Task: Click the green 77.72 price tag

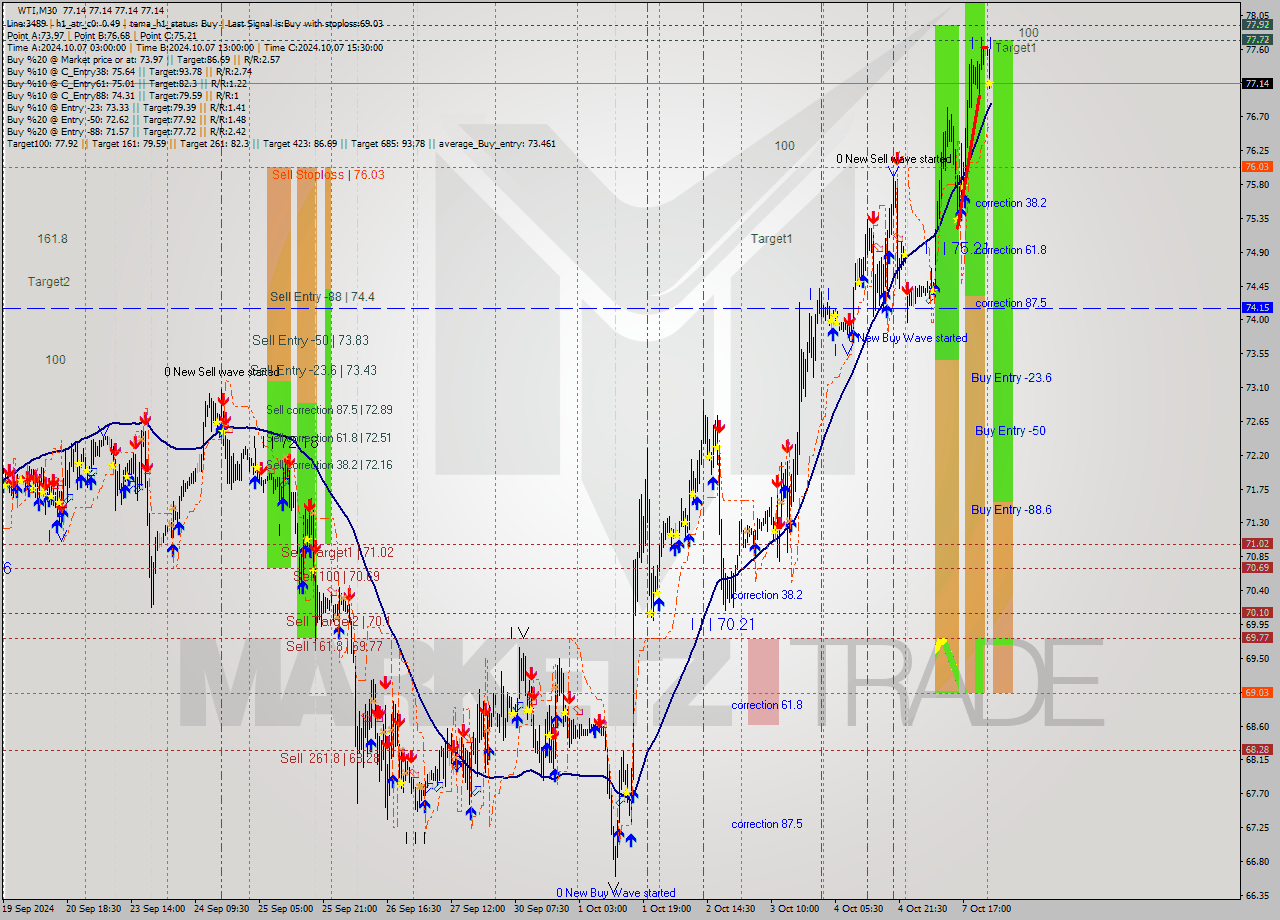Action: tap(1257, 40)
